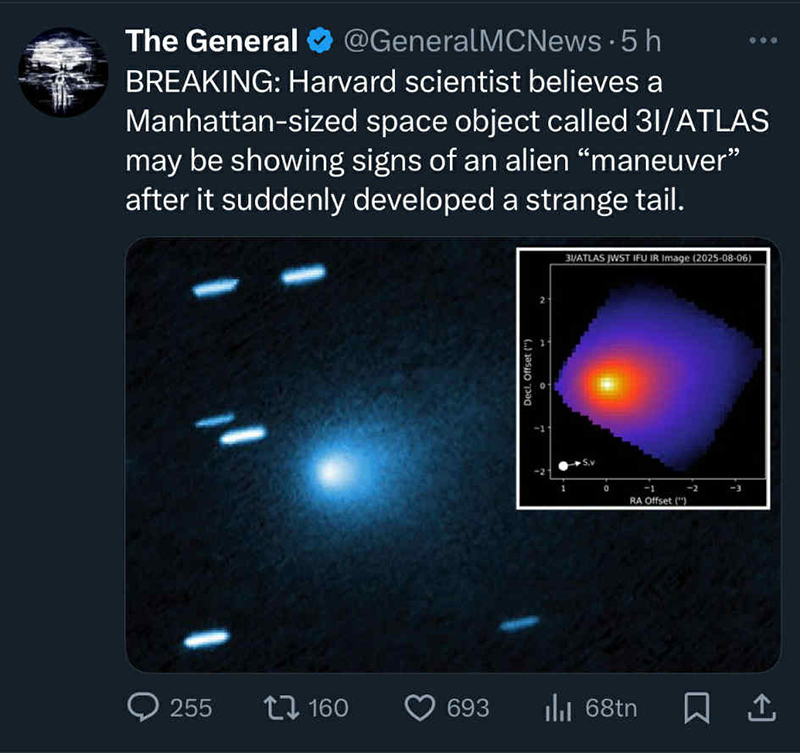800x753 pixels.
Task: Click the word BREAKING in the tweet
Action: pyautogui.click(x=202, y=81)
